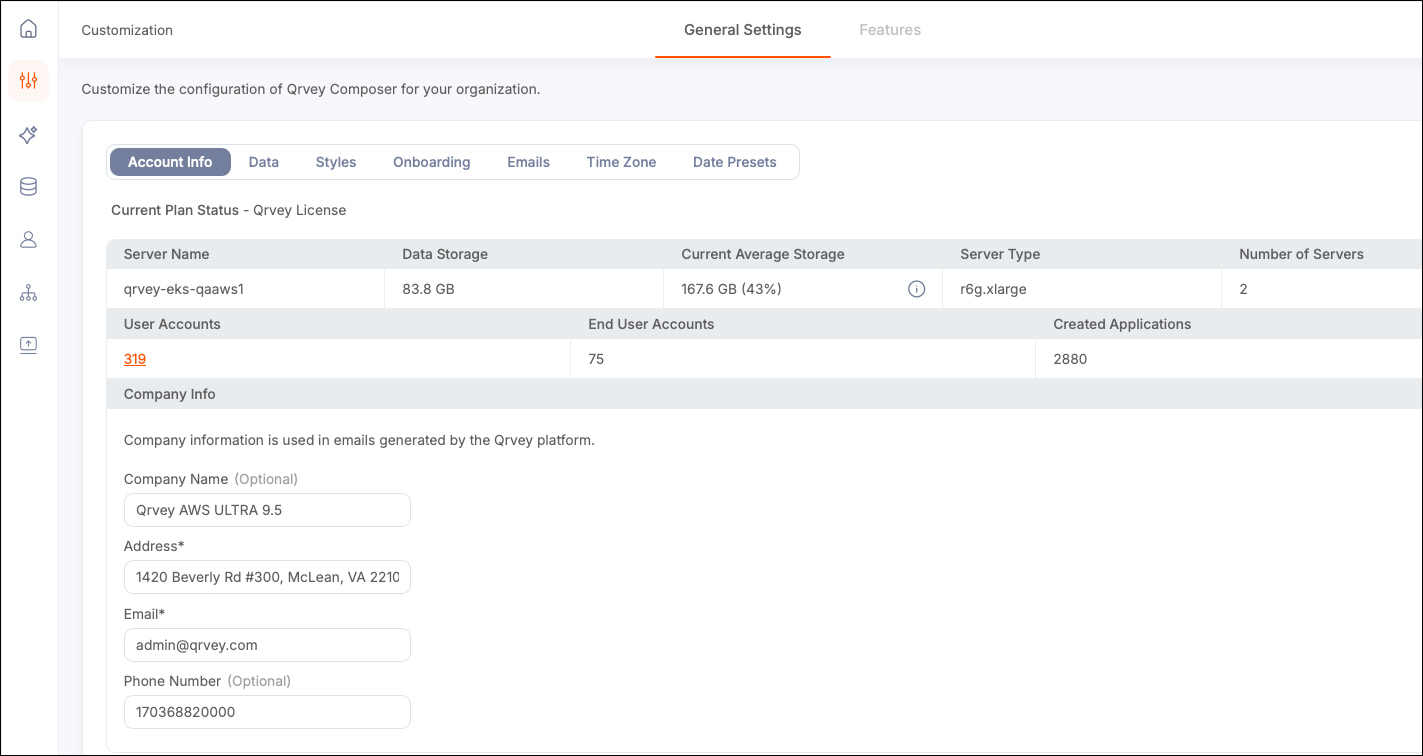Click the Company Info section header
The width and height of the screenshot is (1423, 756).
(170, 394)
